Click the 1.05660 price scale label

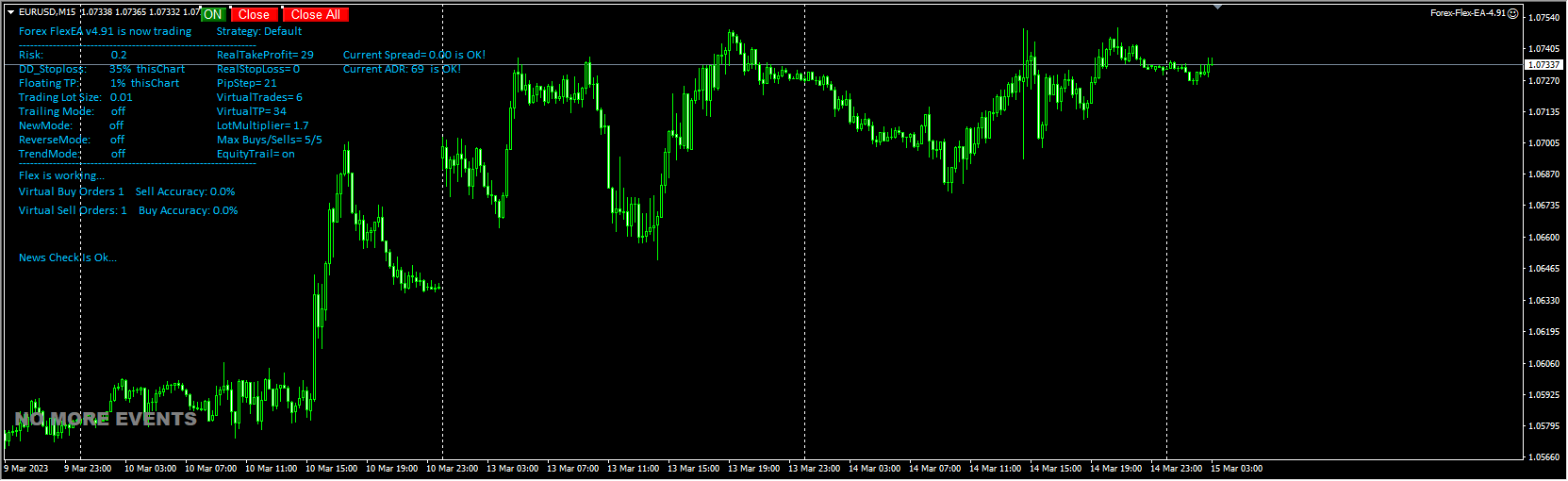[x=1543, y=457]
